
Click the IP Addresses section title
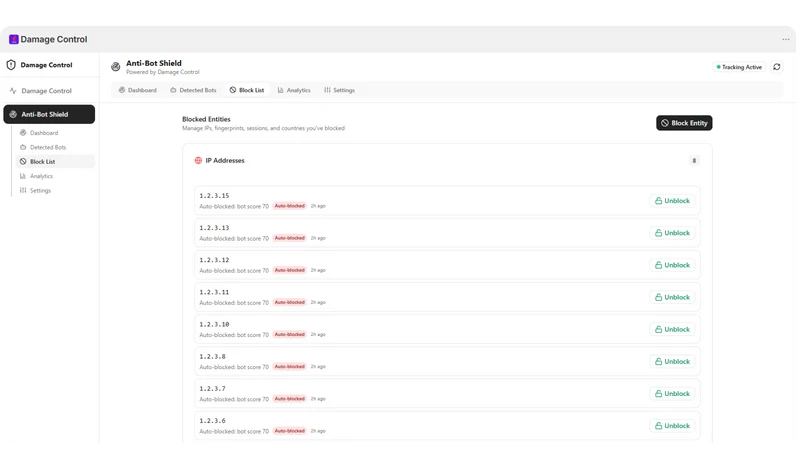[225, 160]
